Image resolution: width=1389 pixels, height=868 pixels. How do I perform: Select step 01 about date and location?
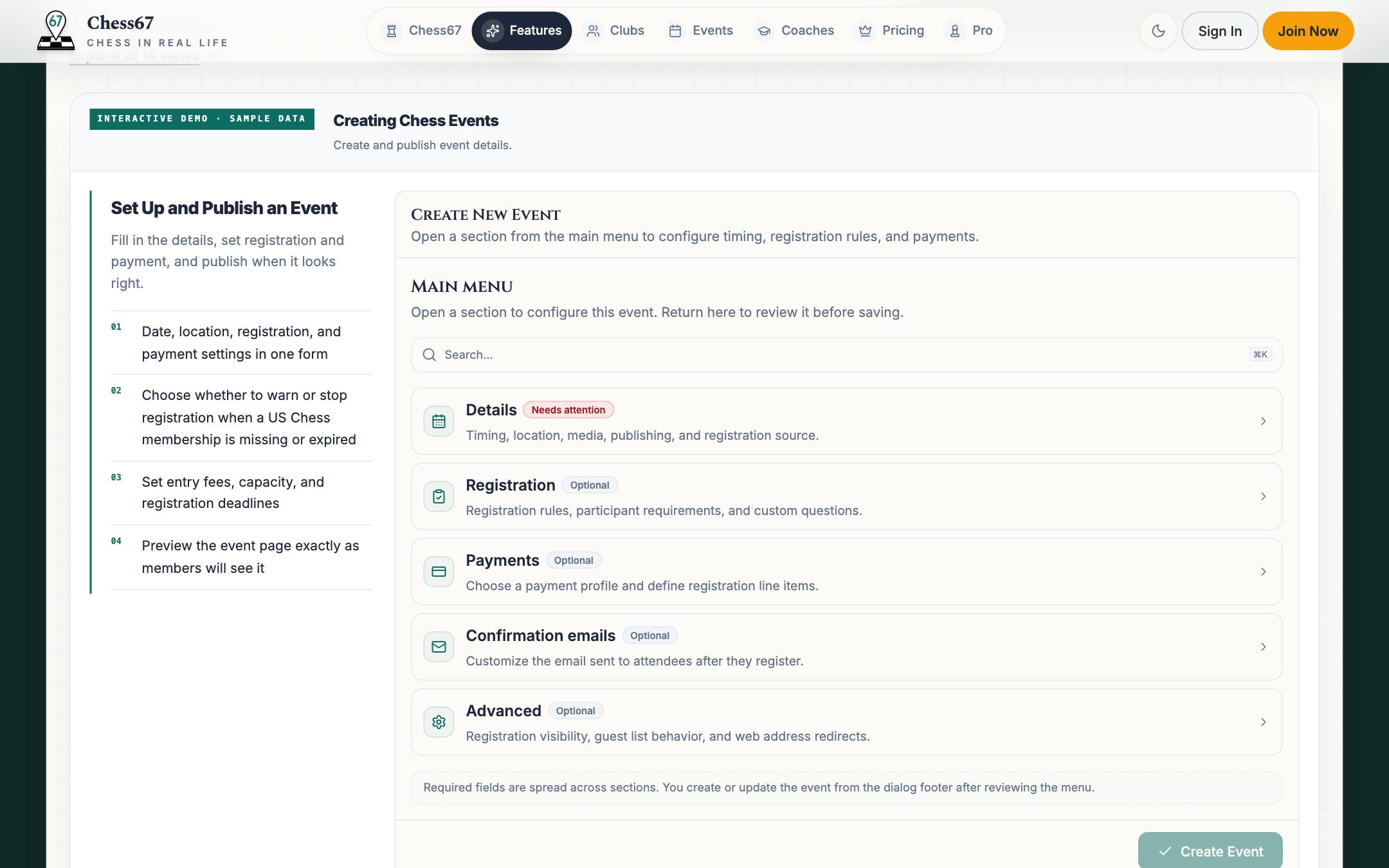coord(241,343)
